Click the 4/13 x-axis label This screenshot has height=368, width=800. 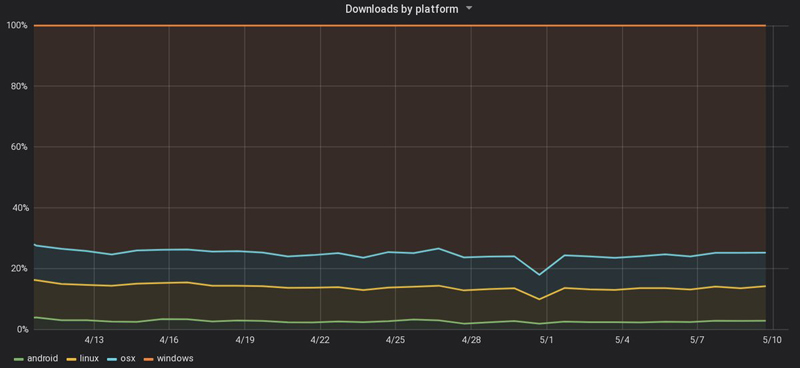[94, 340]
